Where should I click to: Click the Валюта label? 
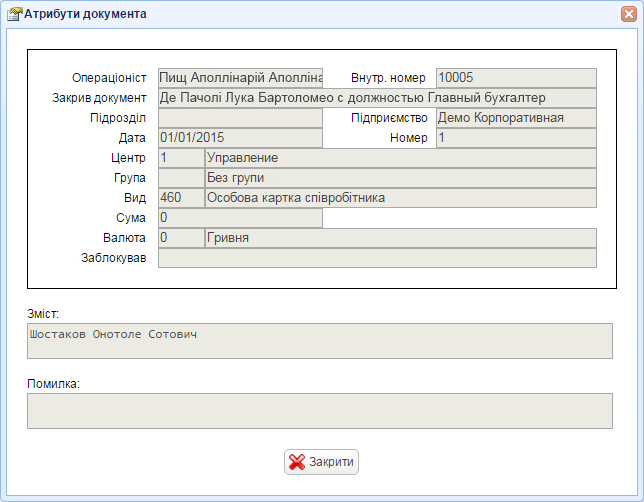click(x=124, y=238)
